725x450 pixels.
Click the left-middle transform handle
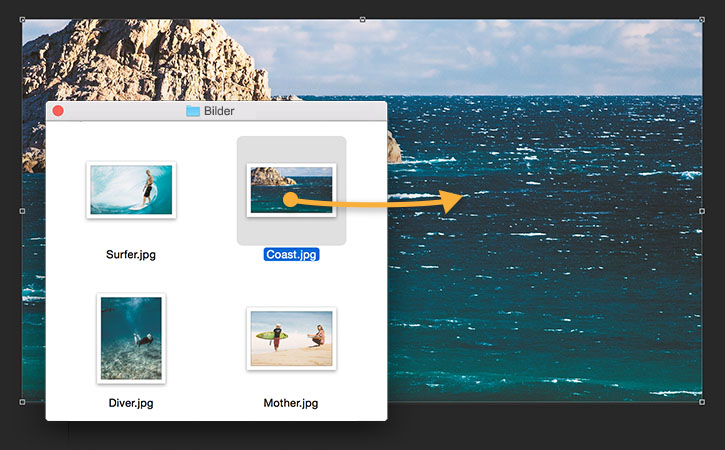tap(22, 211)
